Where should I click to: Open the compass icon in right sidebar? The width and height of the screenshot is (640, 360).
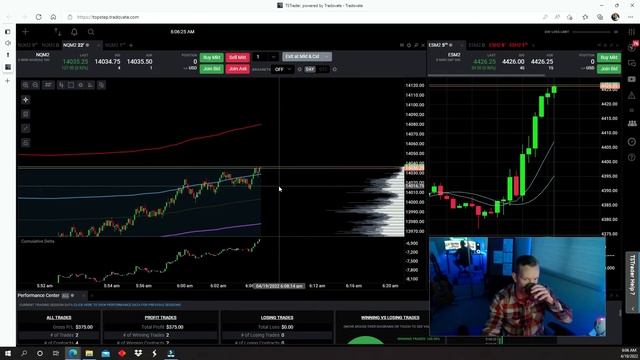click(632, 142)
